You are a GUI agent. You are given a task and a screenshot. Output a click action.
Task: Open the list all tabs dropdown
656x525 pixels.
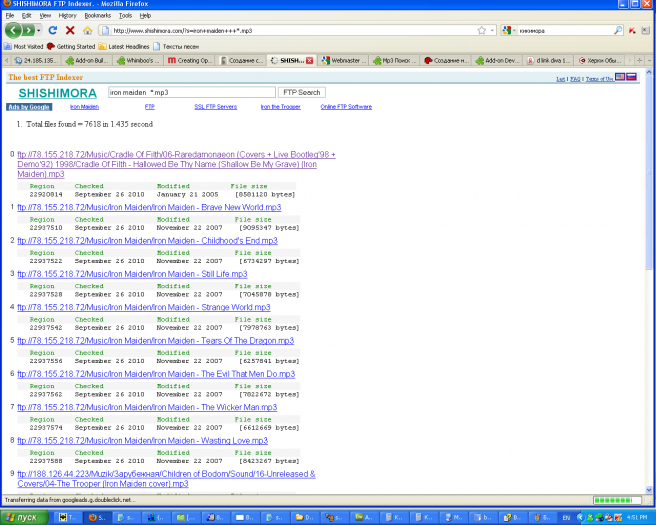[x=649, y=61]
